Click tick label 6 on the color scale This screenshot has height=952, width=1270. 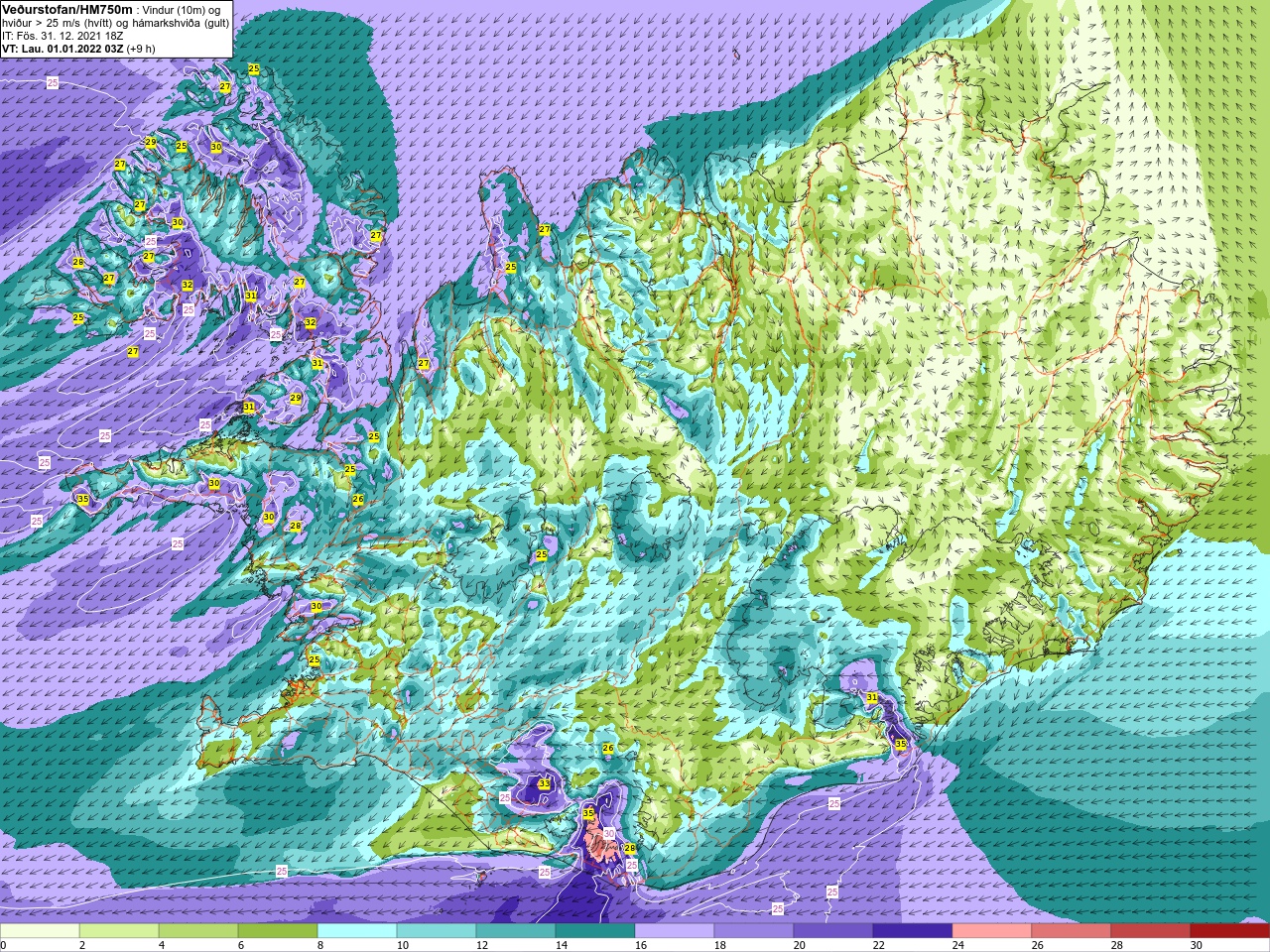[x=241, y=945]
